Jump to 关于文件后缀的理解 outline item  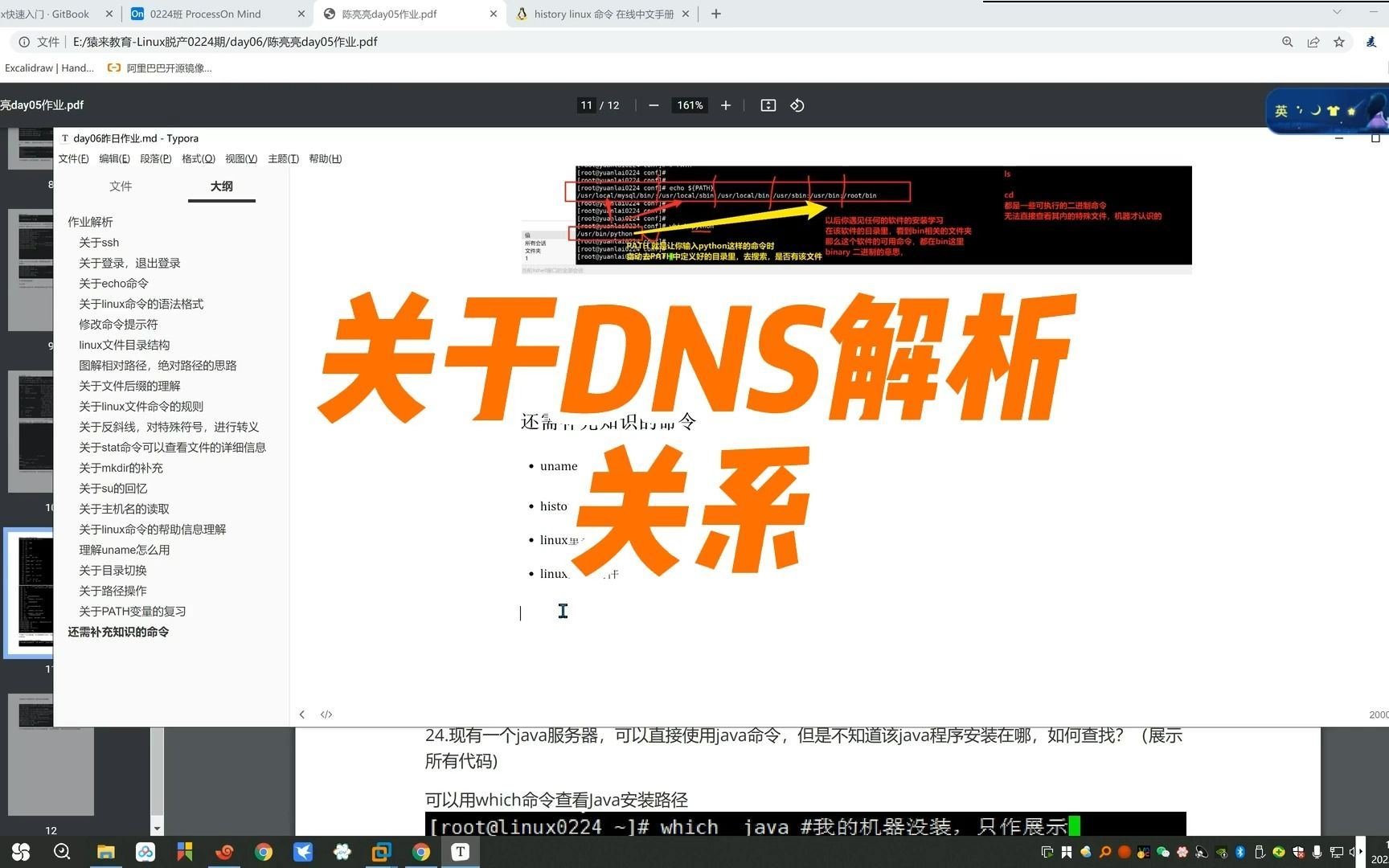(129, 386)
